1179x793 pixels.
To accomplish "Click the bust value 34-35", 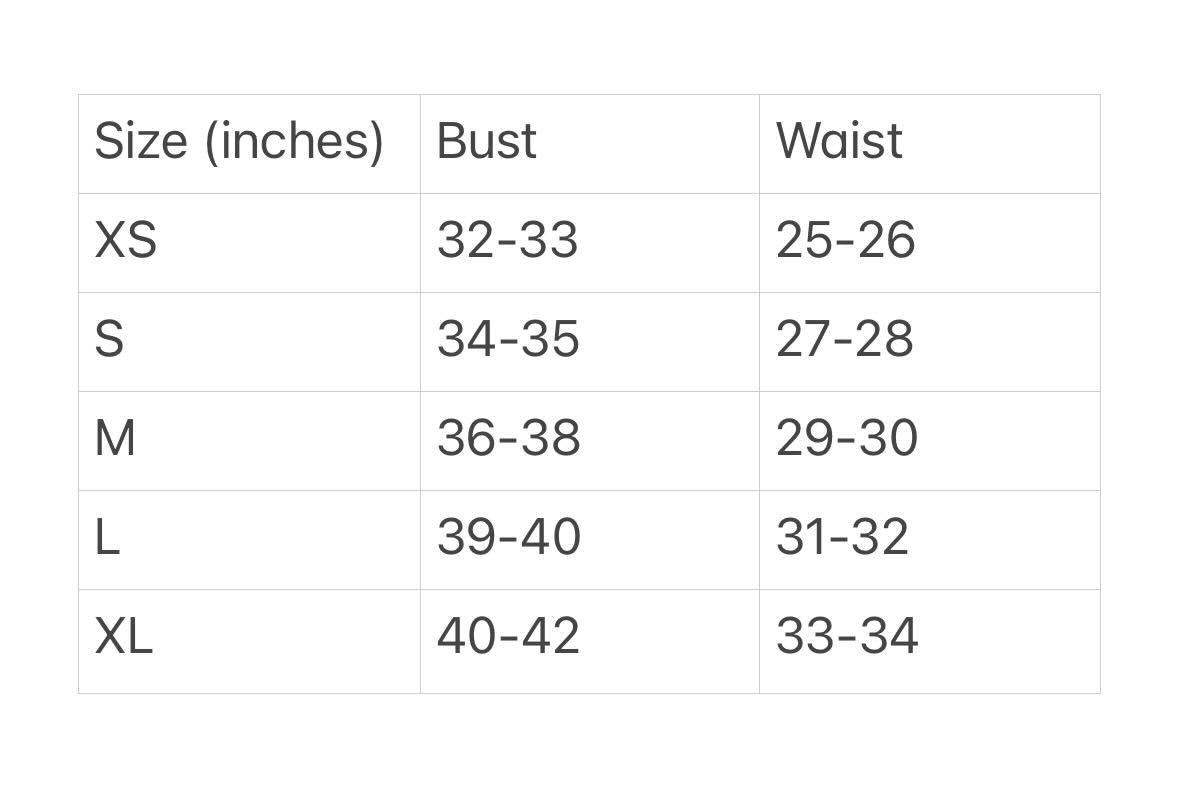I will click(508, 340).
